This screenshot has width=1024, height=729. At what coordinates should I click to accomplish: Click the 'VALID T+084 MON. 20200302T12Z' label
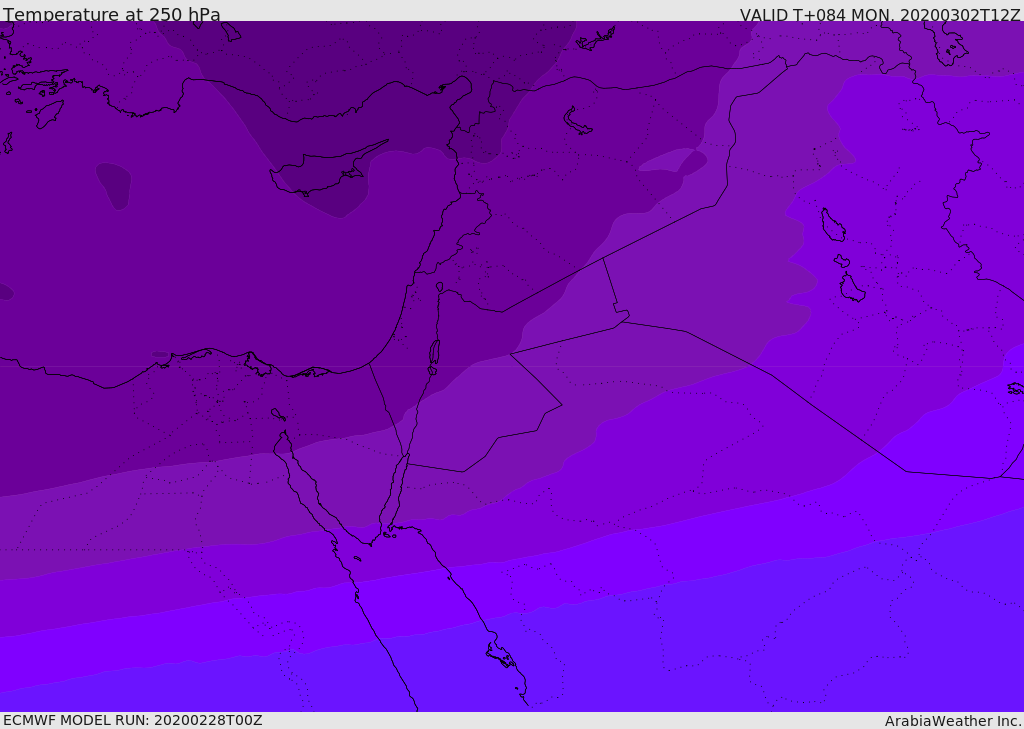(880, 14)
